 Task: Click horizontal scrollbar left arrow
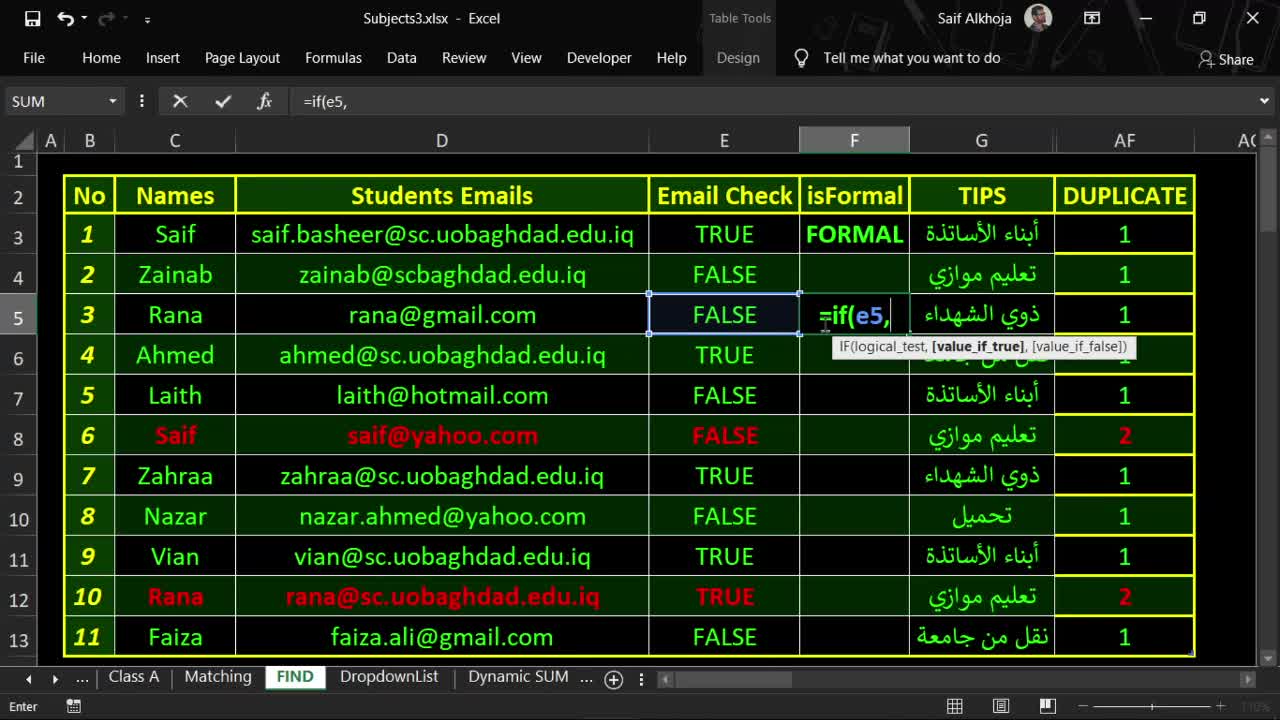(665, 679)
